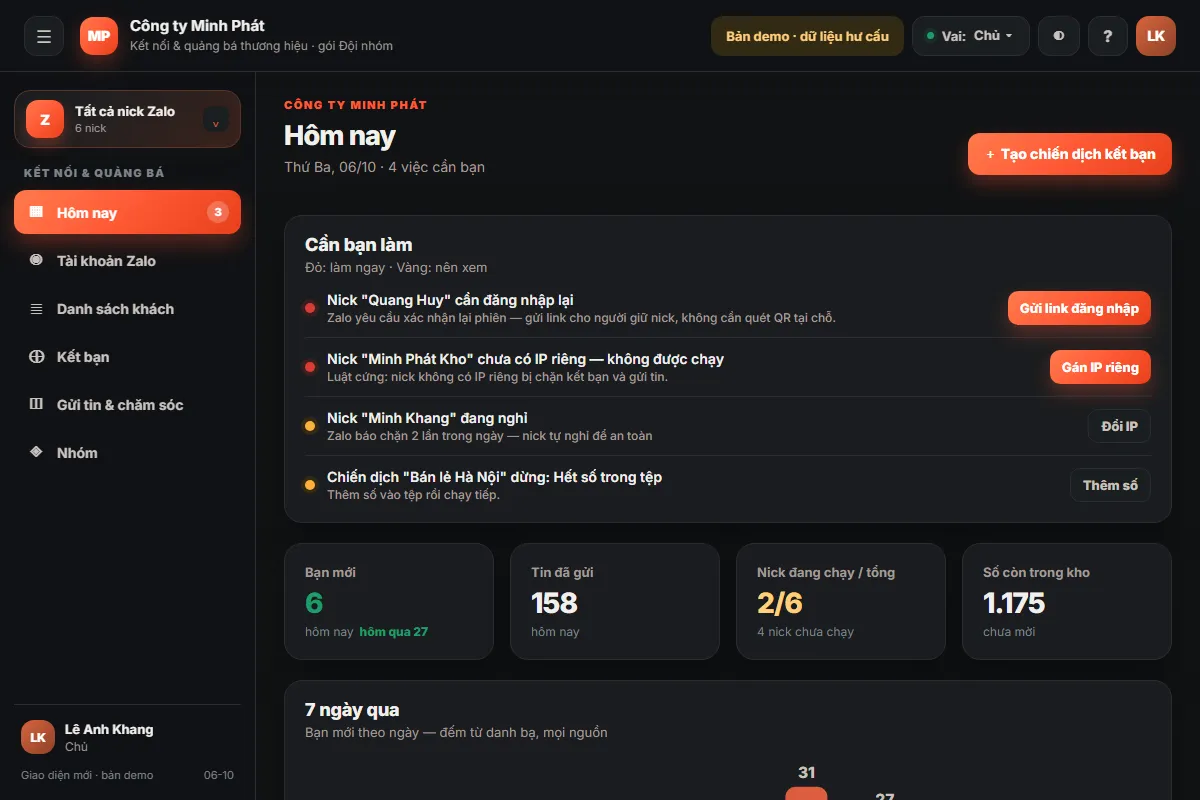Click the bar labeled 31 in chart
Image resolution: width=1200 pixels, height=800 pixels.
pos(806,793)
